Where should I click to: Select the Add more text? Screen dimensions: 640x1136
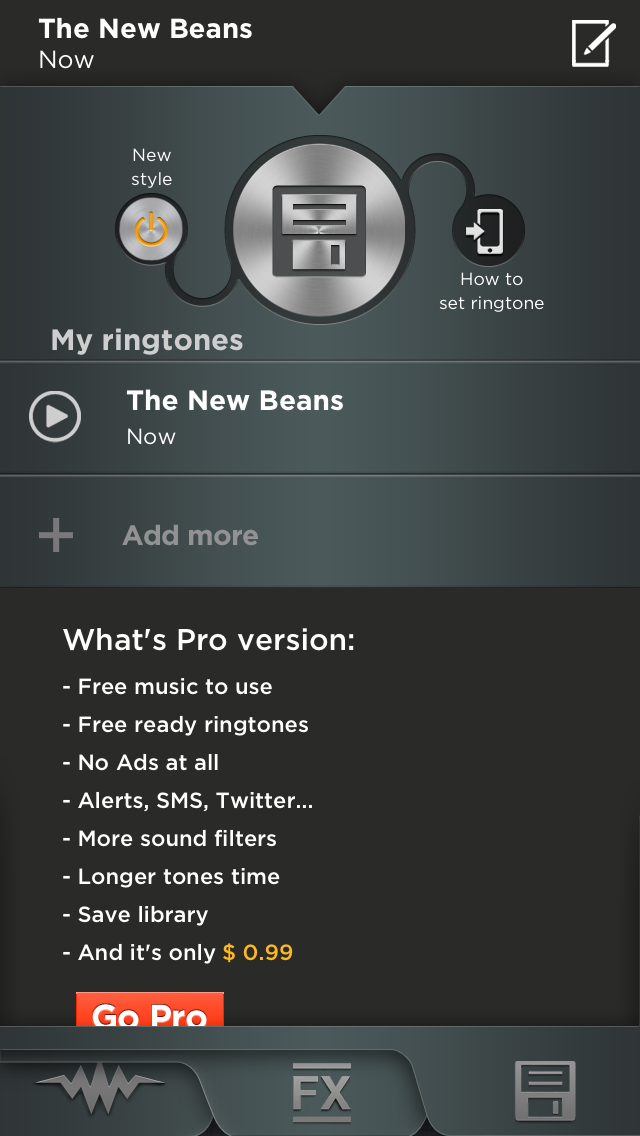(x=190, y=535)
